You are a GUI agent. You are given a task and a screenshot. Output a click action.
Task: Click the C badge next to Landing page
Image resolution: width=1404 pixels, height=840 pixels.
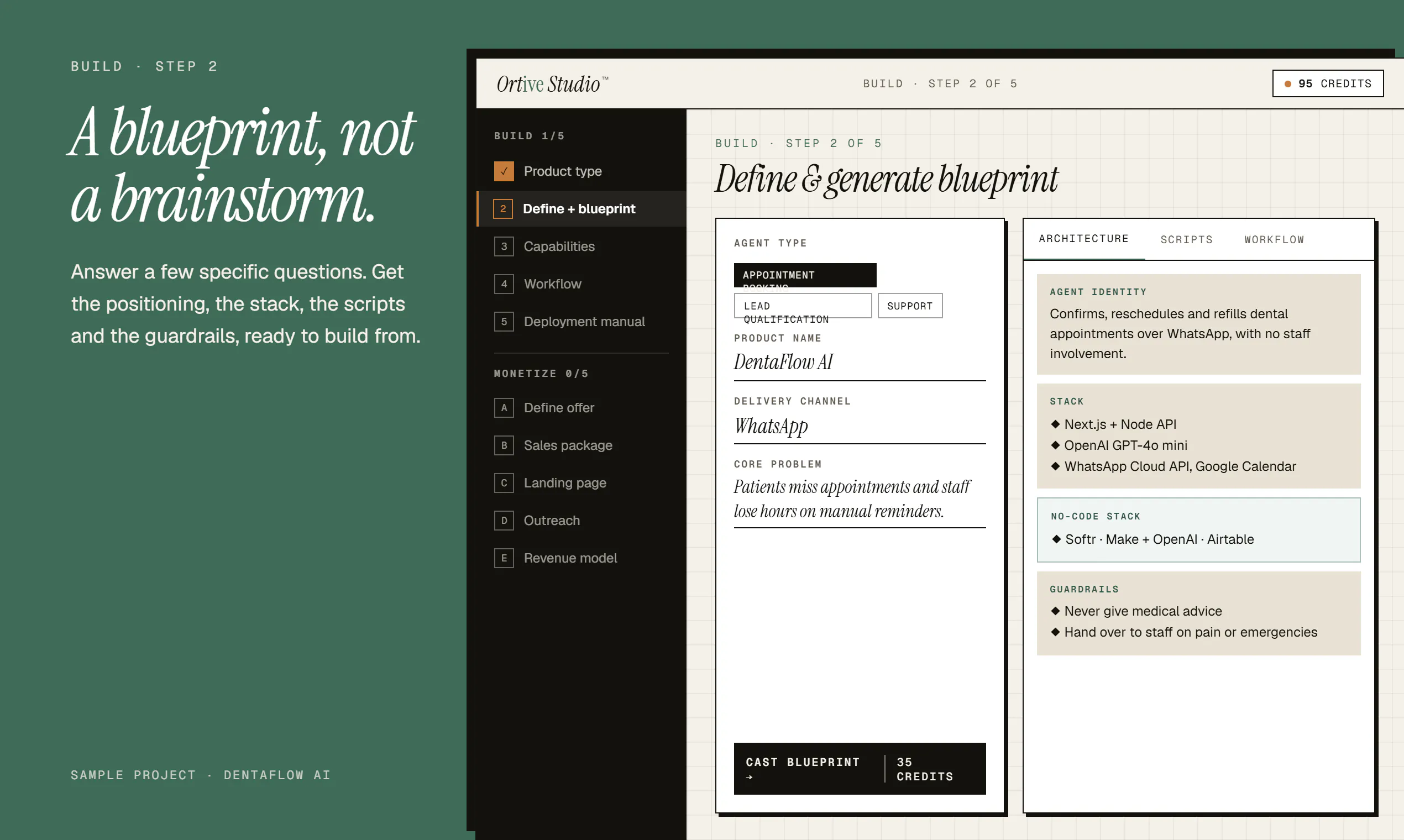pyautogui.click(x=504, y=483)
